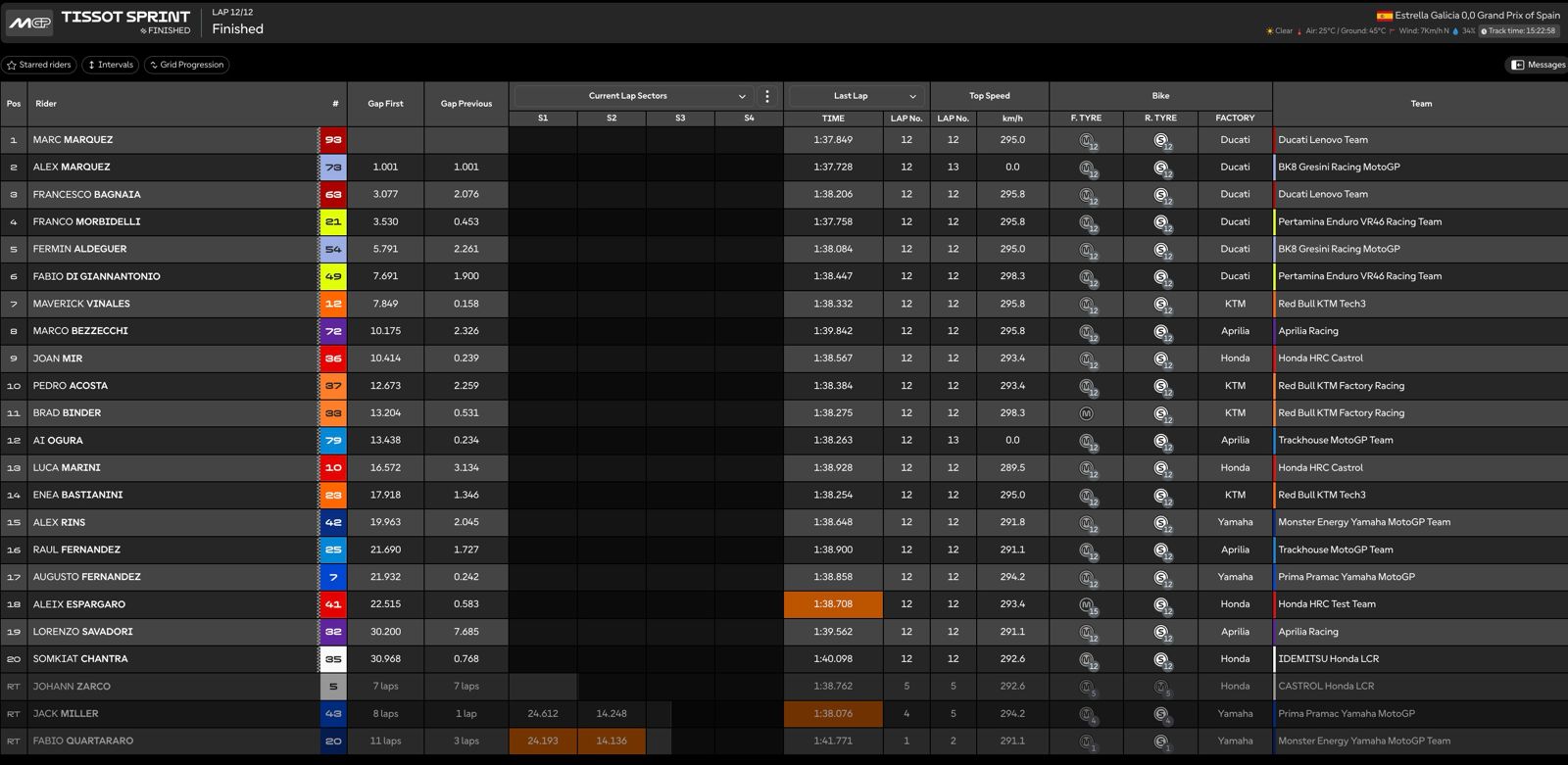
Task: Click Luca Marini's 289.5 top speed
Action: click(1012, 468)
